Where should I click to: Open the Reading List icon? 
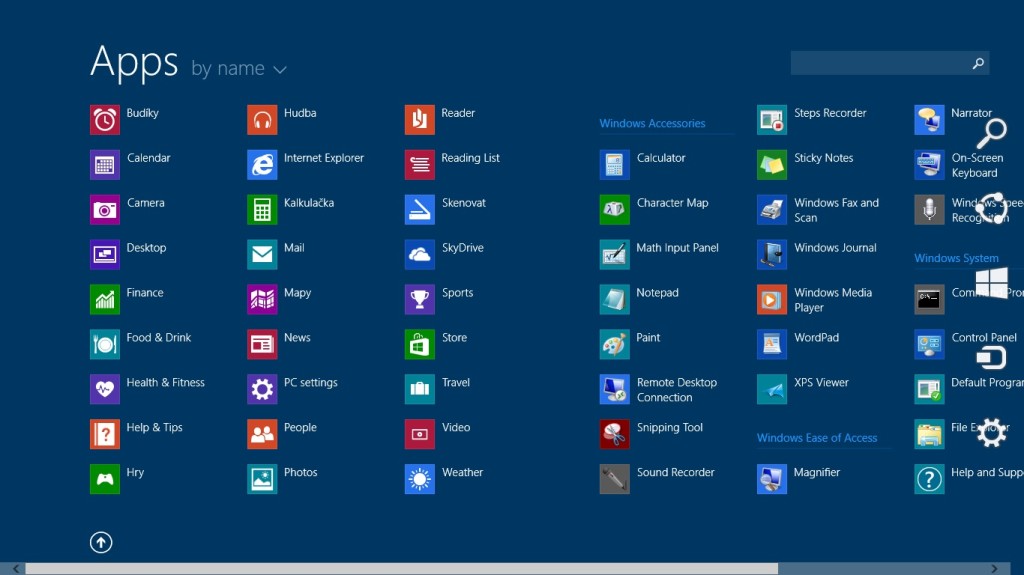click(419, 165)
